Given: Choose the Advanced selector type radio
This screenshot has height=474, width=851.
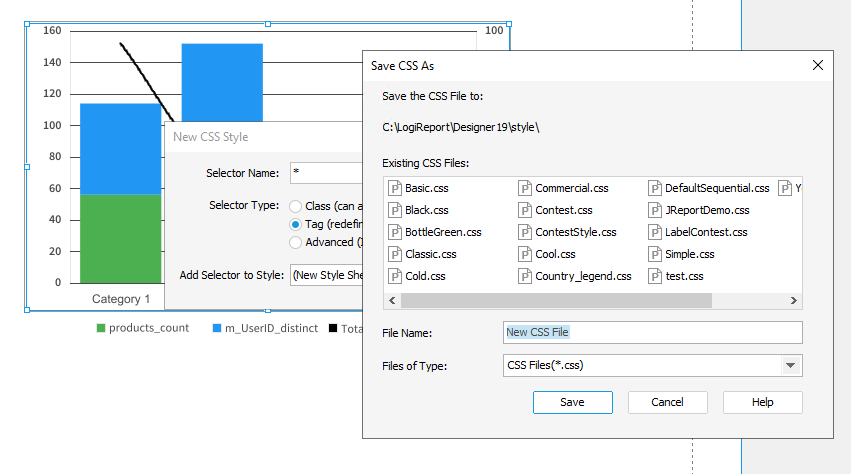Looking at the screenshot, I should click(x=295, y=243).
